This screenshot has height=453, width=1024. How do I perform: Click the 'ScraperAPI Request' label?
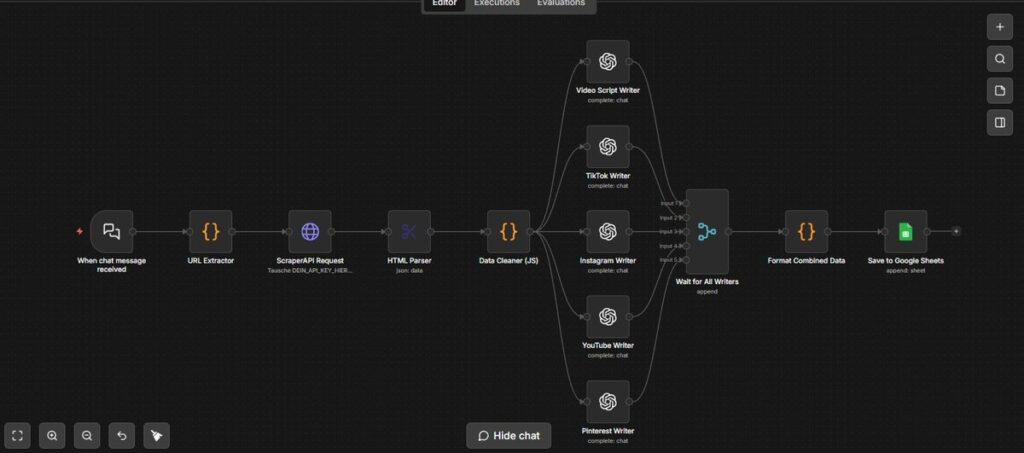click(x=310, y=260)
